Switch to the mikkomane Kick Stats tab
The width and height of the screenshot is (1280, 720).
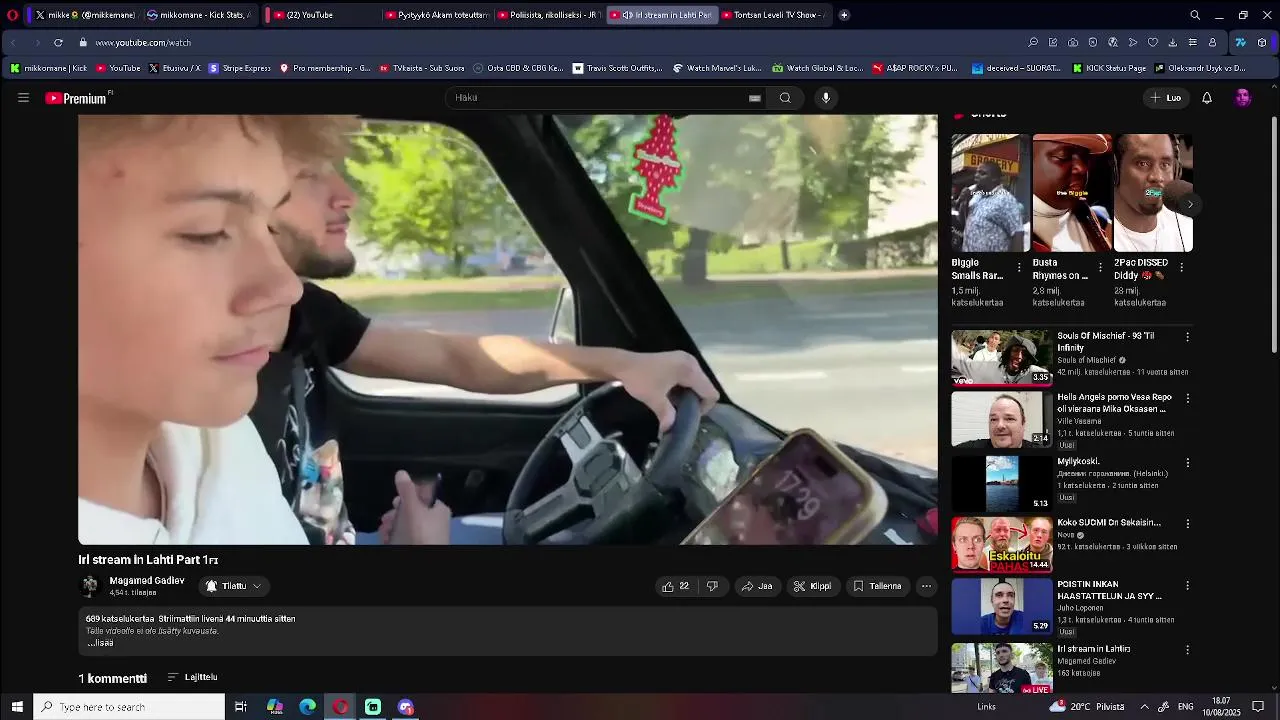(198, 15)
